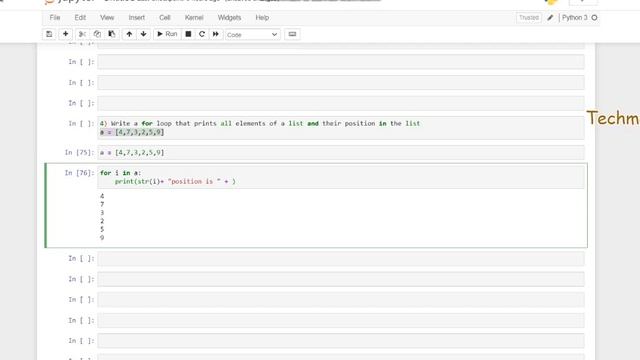
Task: Open the Kernel menu
Action: tap(194, 18)
